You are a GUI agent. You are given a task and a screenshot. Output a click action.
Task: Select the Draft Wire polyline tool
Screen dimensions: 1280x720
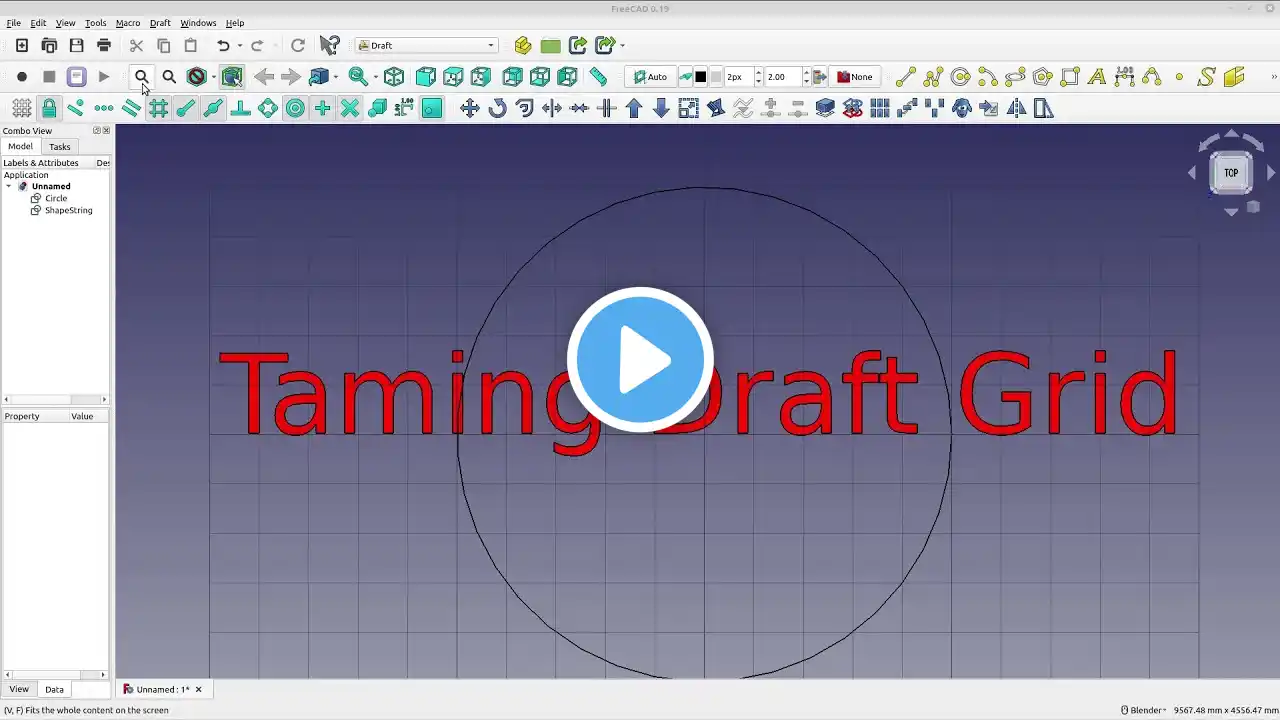tap(933, 76)
